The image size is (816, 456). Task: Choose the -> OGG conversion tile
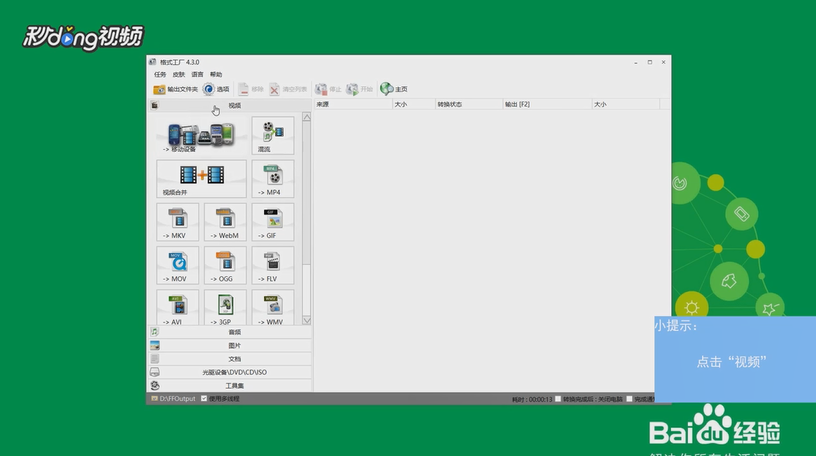tap(225, 265)
